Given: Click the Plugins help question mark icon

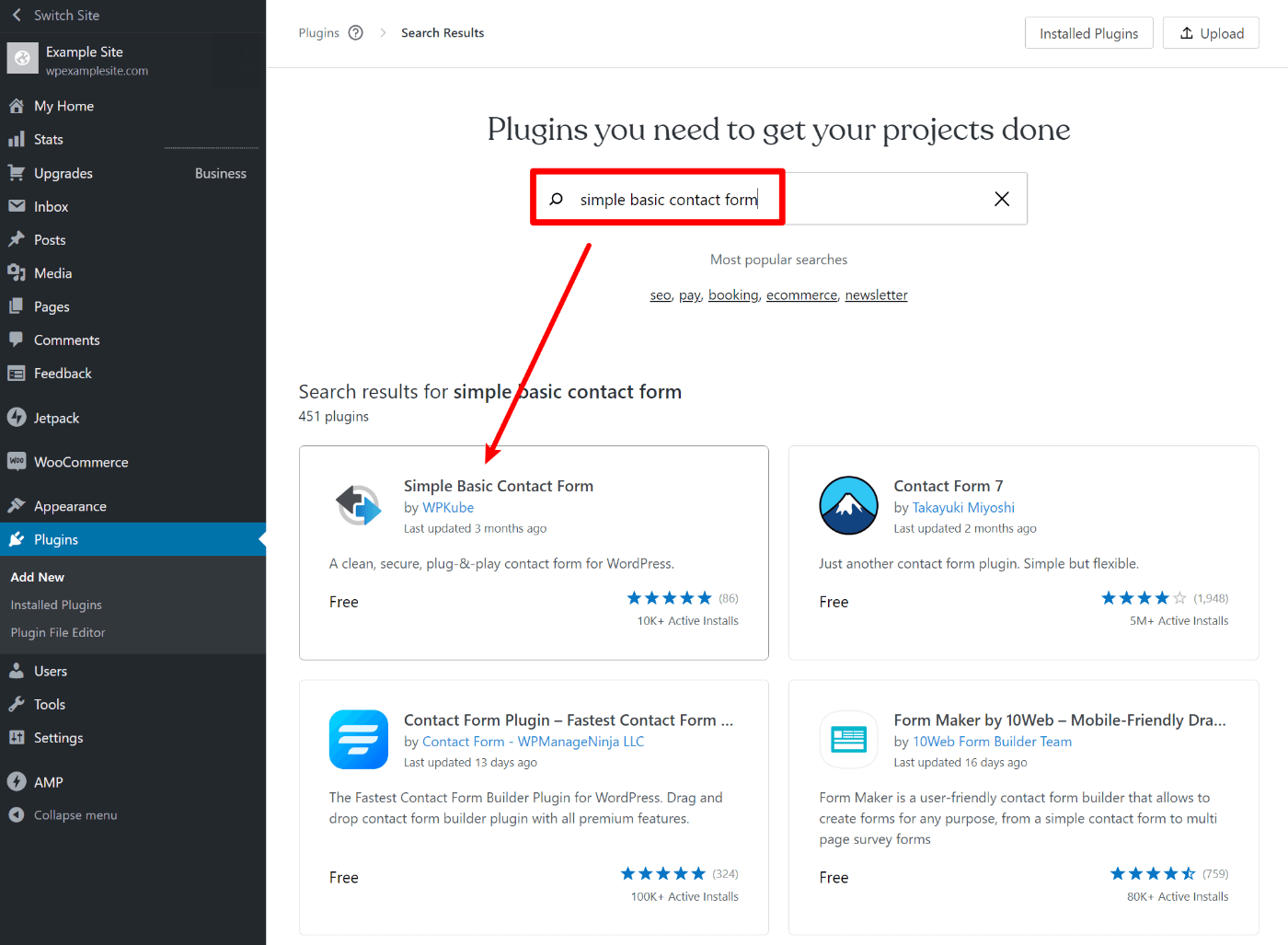Looking at the screenshot, I should point(356,33).
